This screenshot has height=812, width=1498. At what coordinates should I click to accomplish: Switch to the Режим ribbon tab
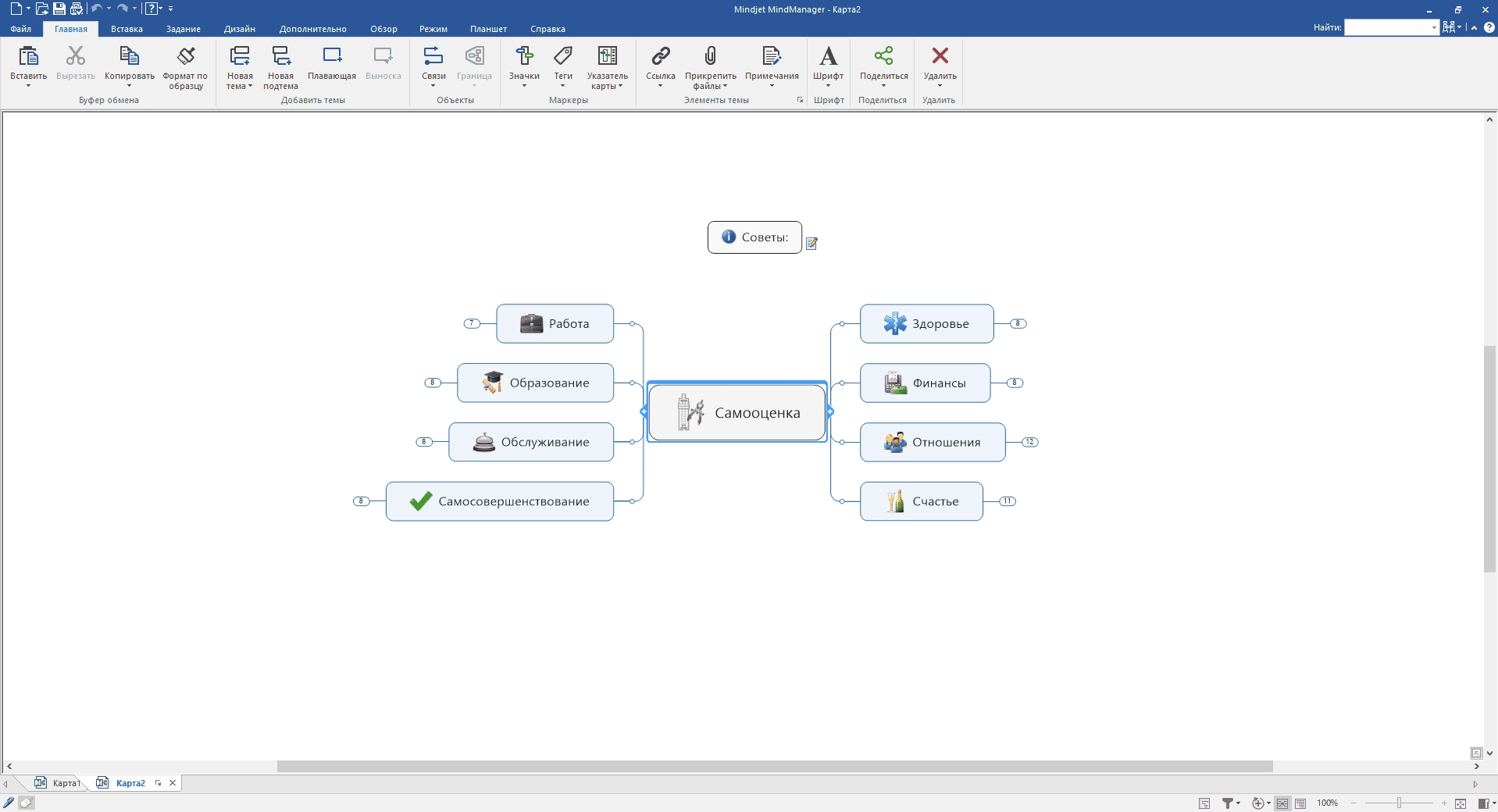(433, 29)
